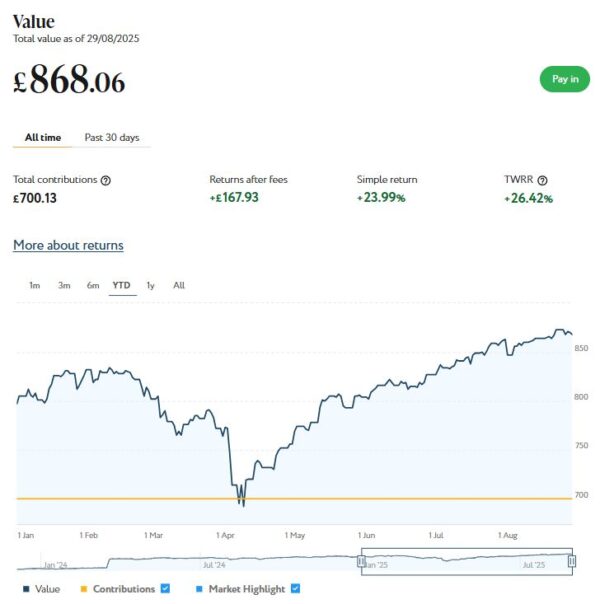The image size is (600, 604).
Task: Switch to the Past 30 days tab
Action: point(112,137)
